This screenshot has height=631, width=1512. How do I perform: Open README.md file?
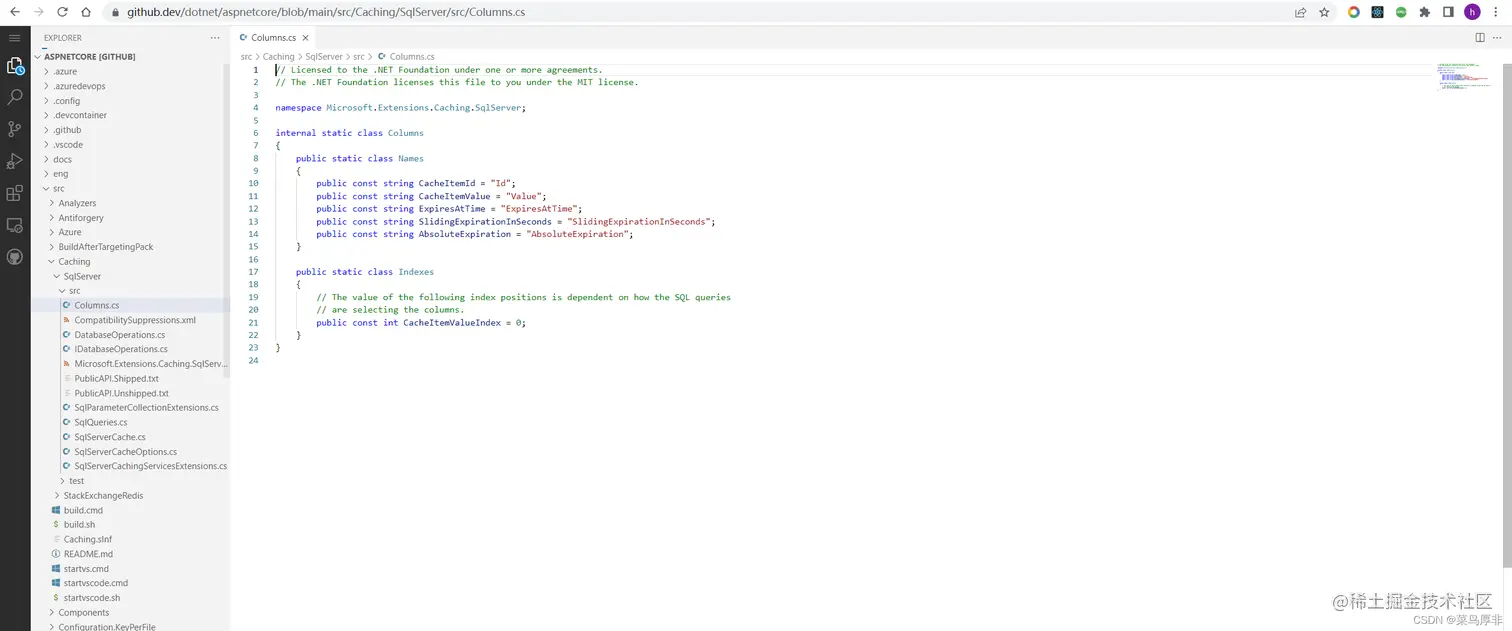coord(131,554)
